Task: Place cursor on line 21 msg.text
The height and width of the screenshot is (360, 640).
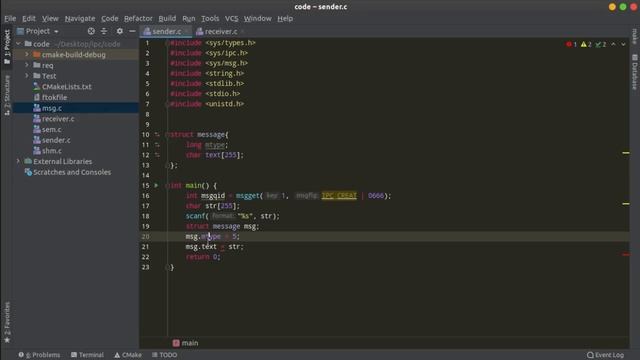Action: point(201,247)
